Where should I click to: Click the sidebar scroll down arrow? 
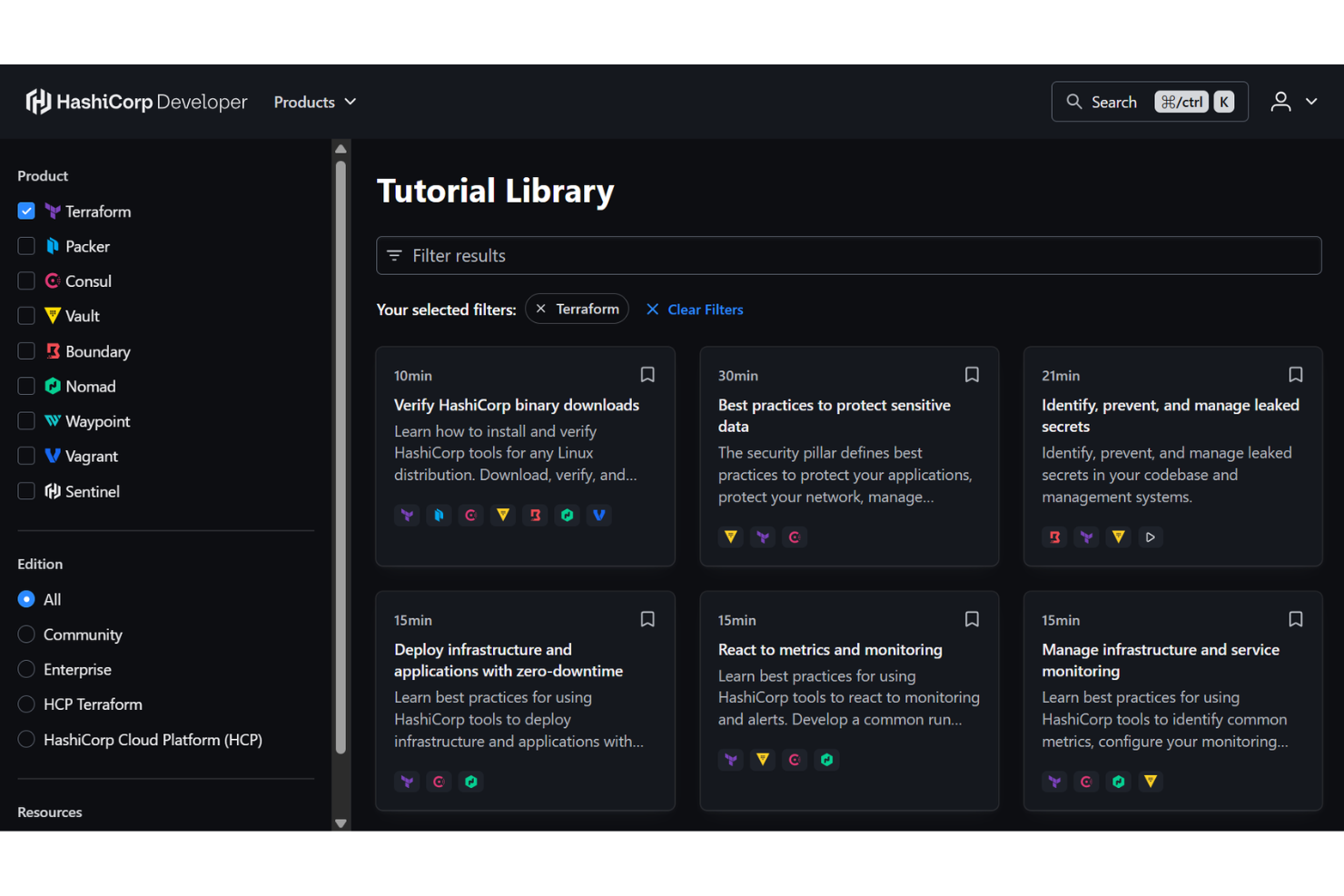tap(341, 823)
